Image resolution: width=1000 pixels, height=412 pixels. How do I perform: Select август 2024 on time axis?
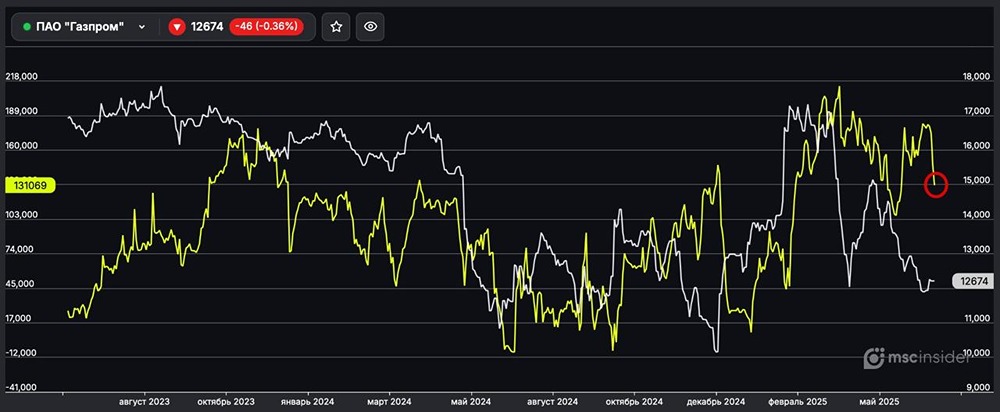552,402
